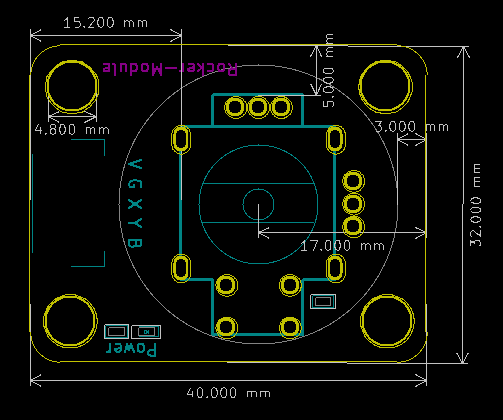Select the bottom-left mounting hole

pyautogui.click(x=70, y=321)
